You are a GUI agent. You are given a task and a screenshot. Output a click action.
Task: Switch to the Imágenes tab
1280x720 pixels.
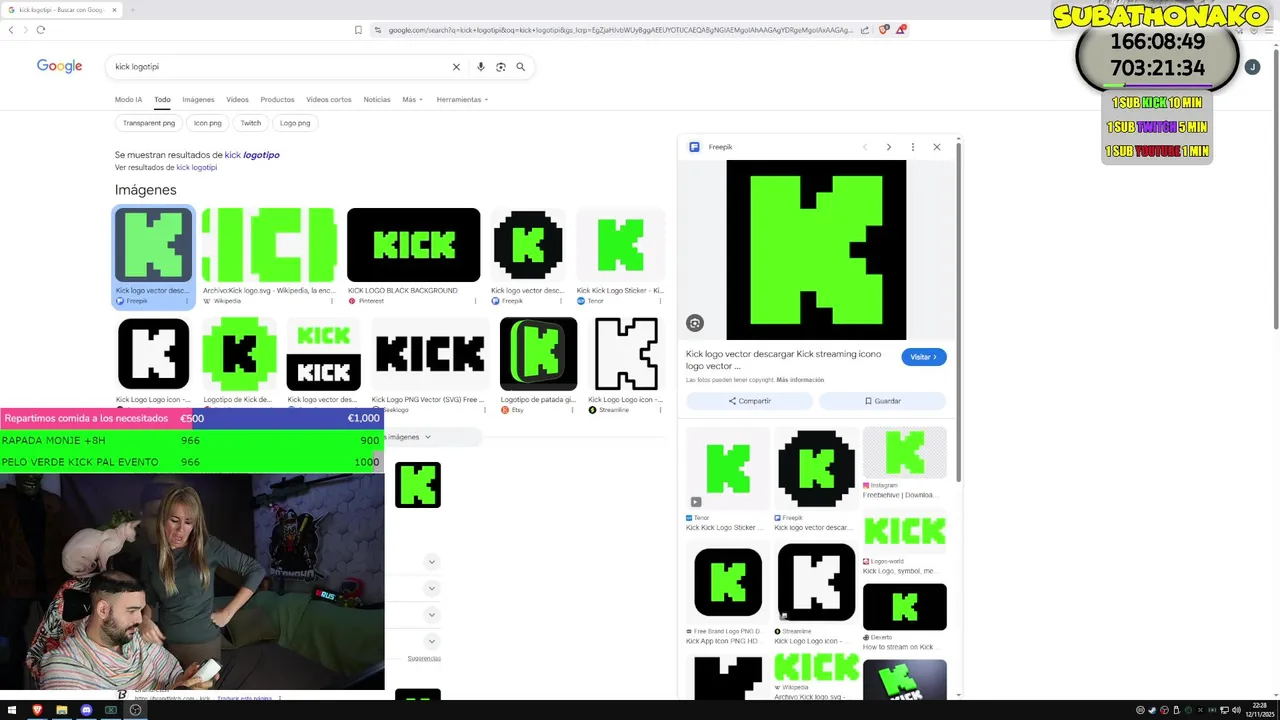198,99
